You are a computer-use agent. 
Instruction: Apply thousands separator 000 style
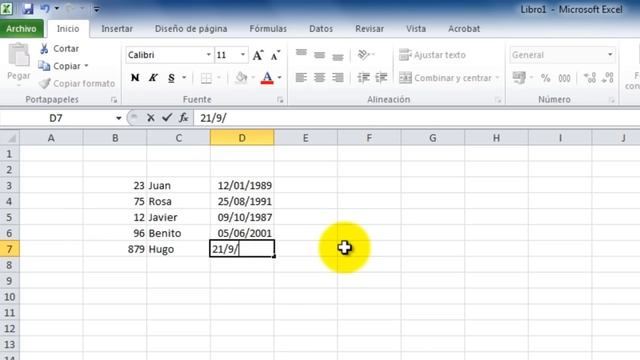tap(564, 78)
